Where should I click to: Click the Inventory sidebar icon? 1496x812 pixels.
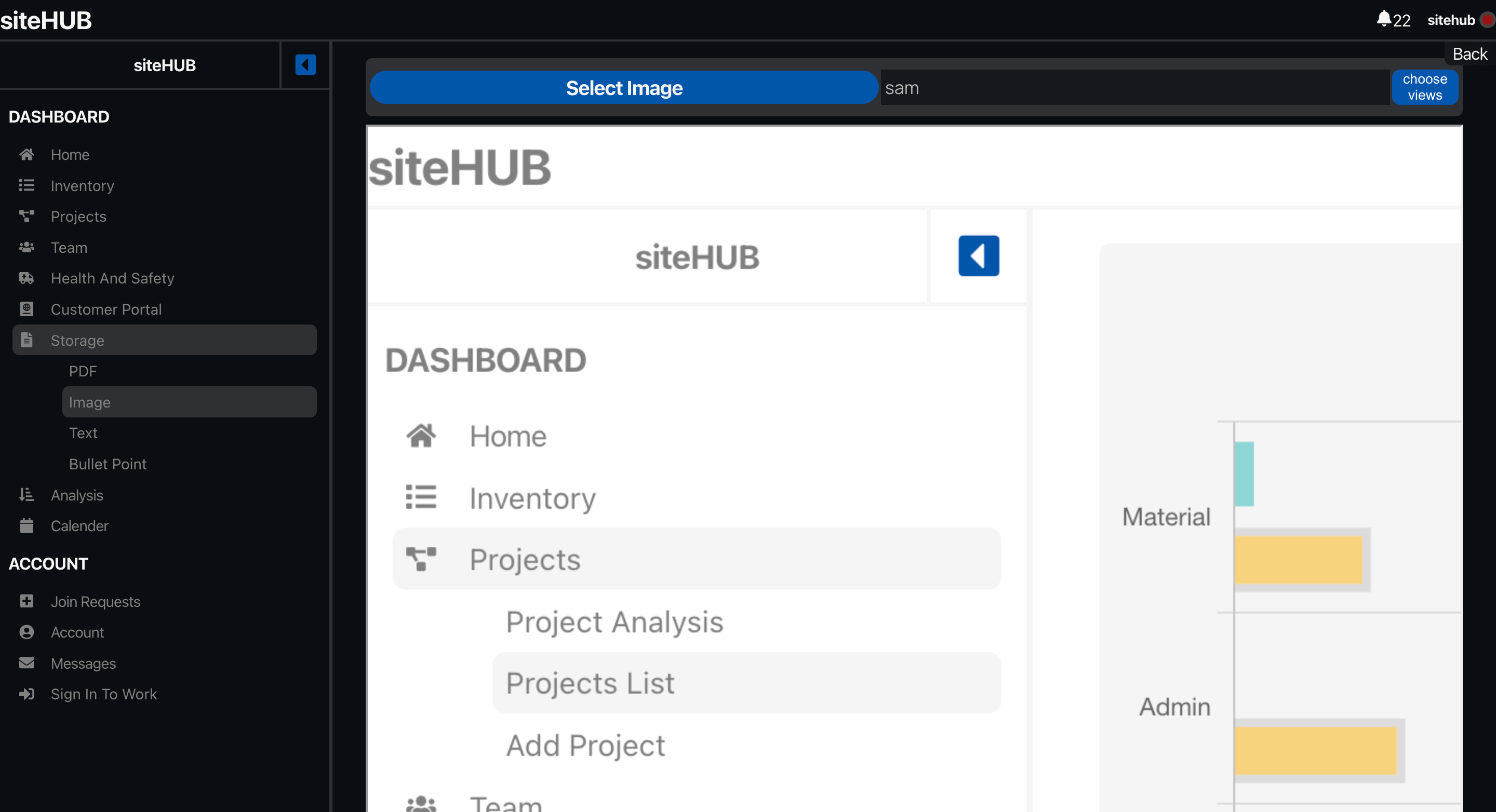[x=25, y=185]
